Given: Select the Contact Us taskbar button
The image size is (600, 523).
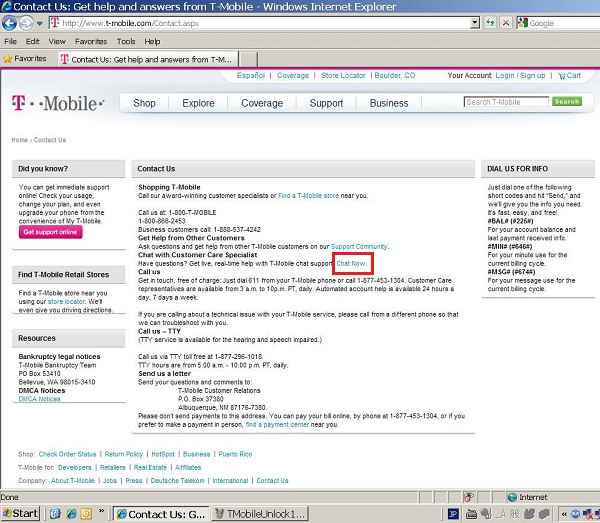Looking at the screenshot, I should coord(161,514).
